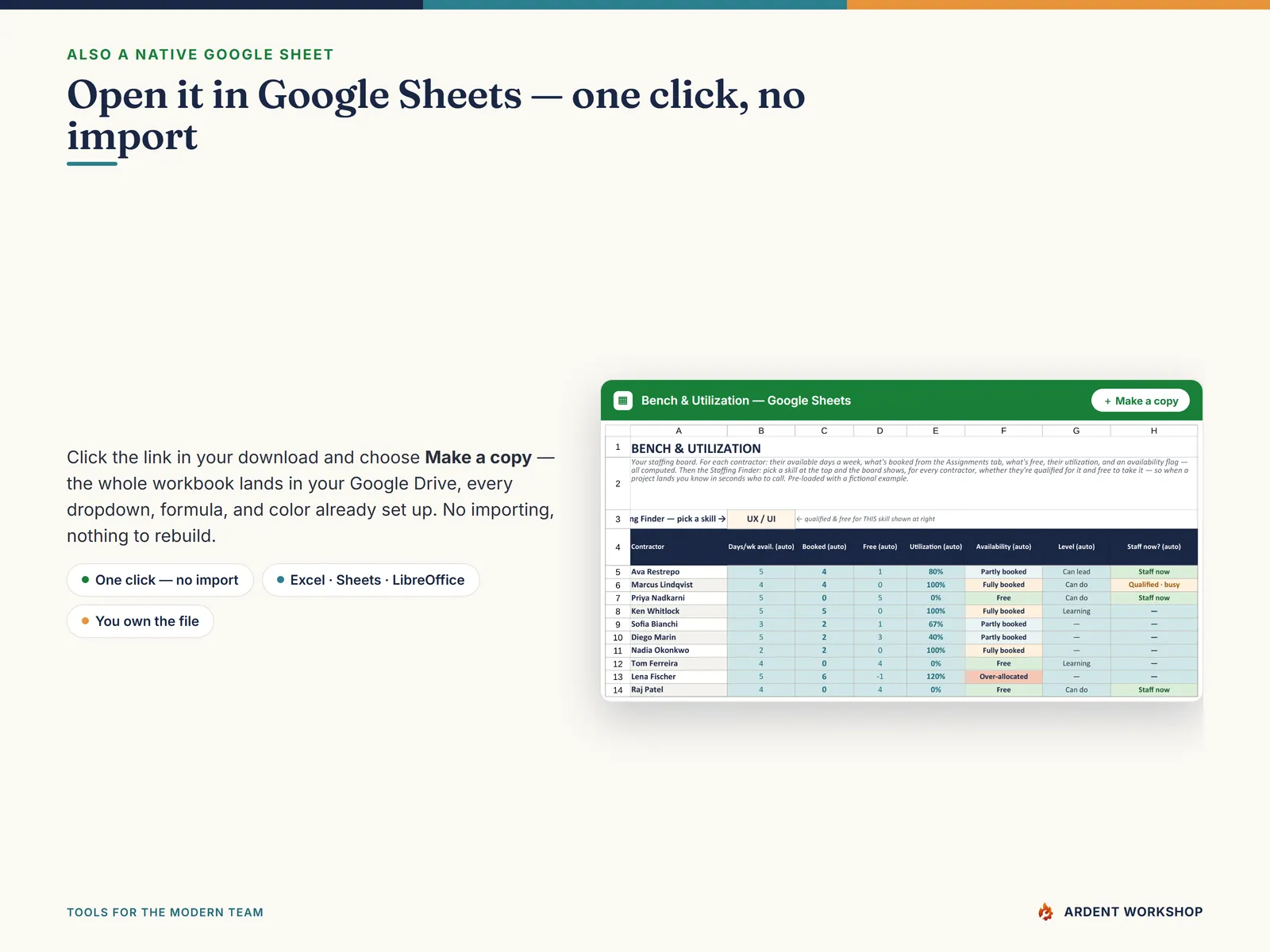Click the "ARDENT WORKSHOP" brand name
Screen dimensions: 1270x952
click(x=1133, y=912)
